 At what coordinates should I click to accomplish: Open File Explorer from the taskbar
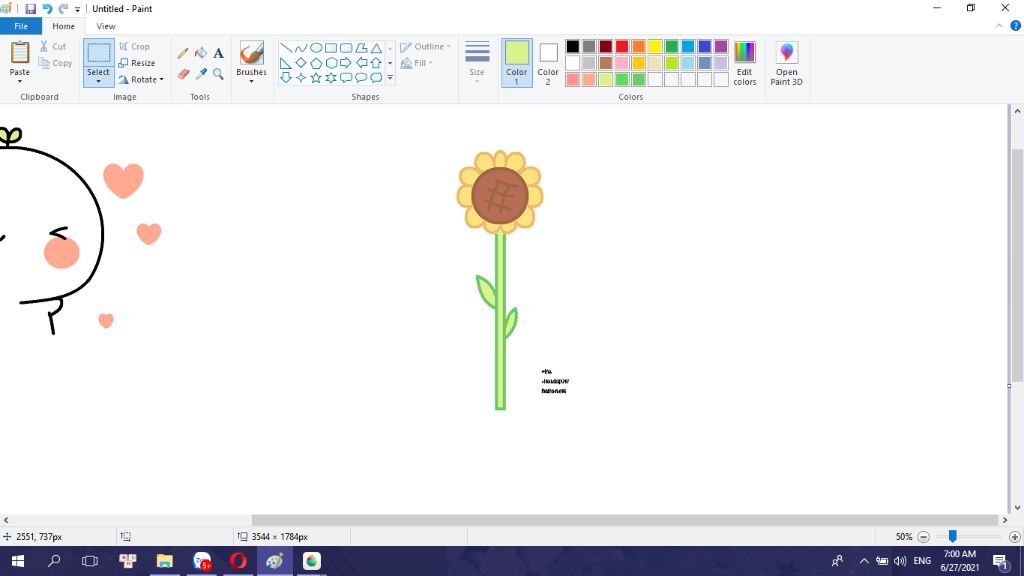coord(165,561)
